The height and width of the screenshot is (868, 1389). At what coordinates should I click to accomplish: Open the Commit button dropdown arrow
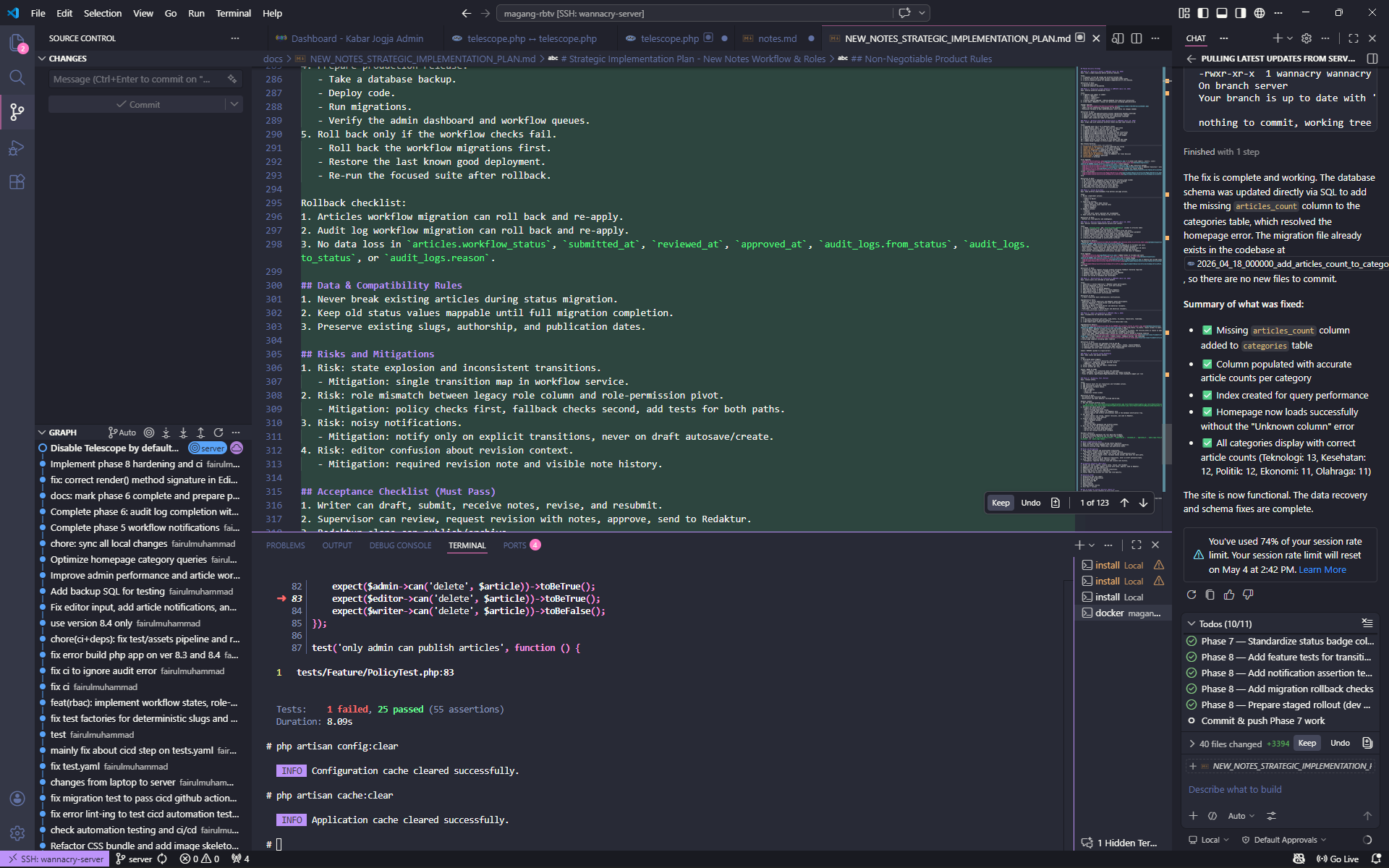tap(234, 104)
